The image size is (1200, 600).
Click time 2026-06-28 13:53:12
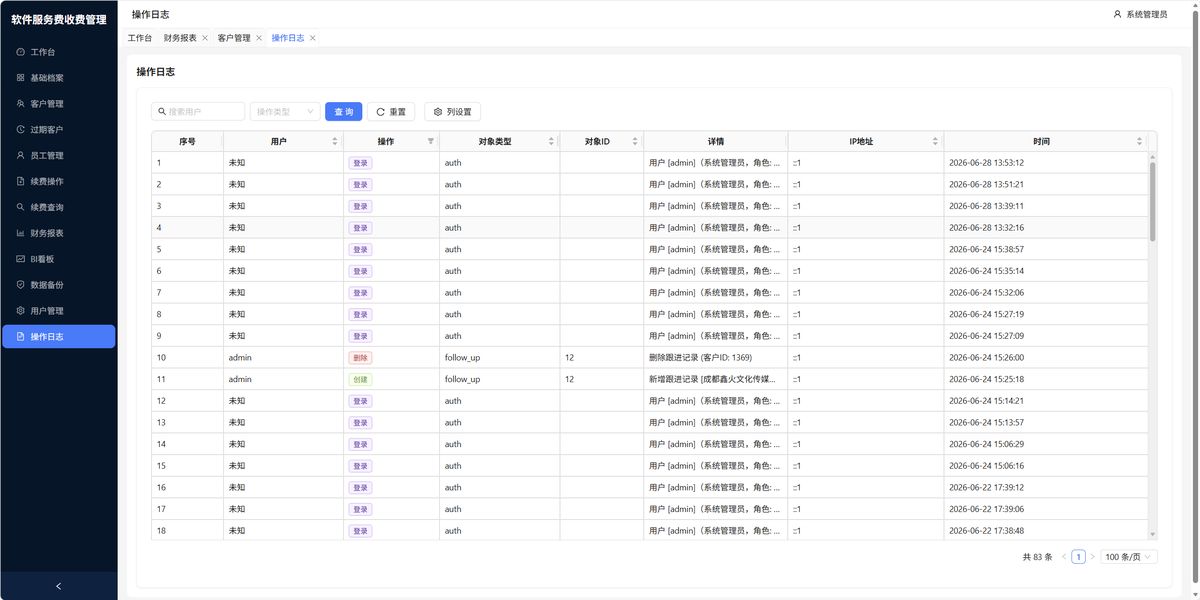[986, 163]
